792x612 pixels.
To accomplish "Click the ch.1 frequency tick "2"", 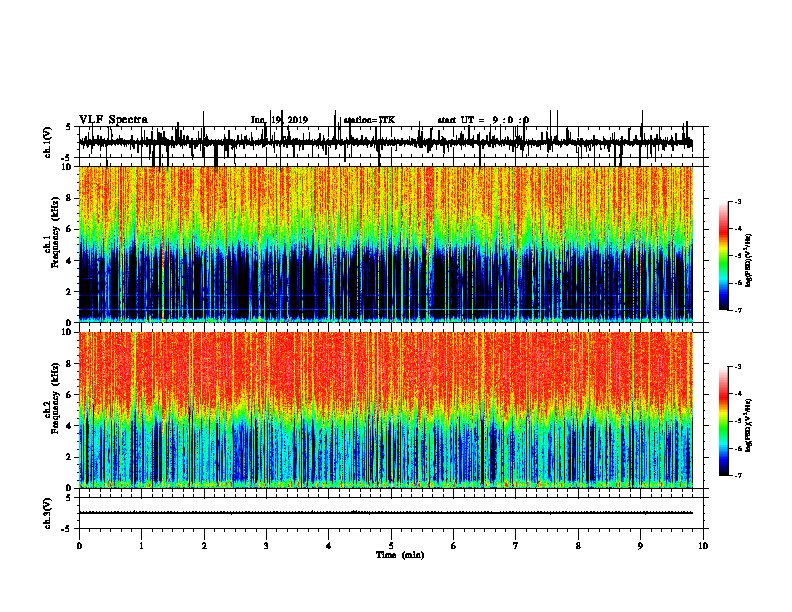I will coord(70,291).
